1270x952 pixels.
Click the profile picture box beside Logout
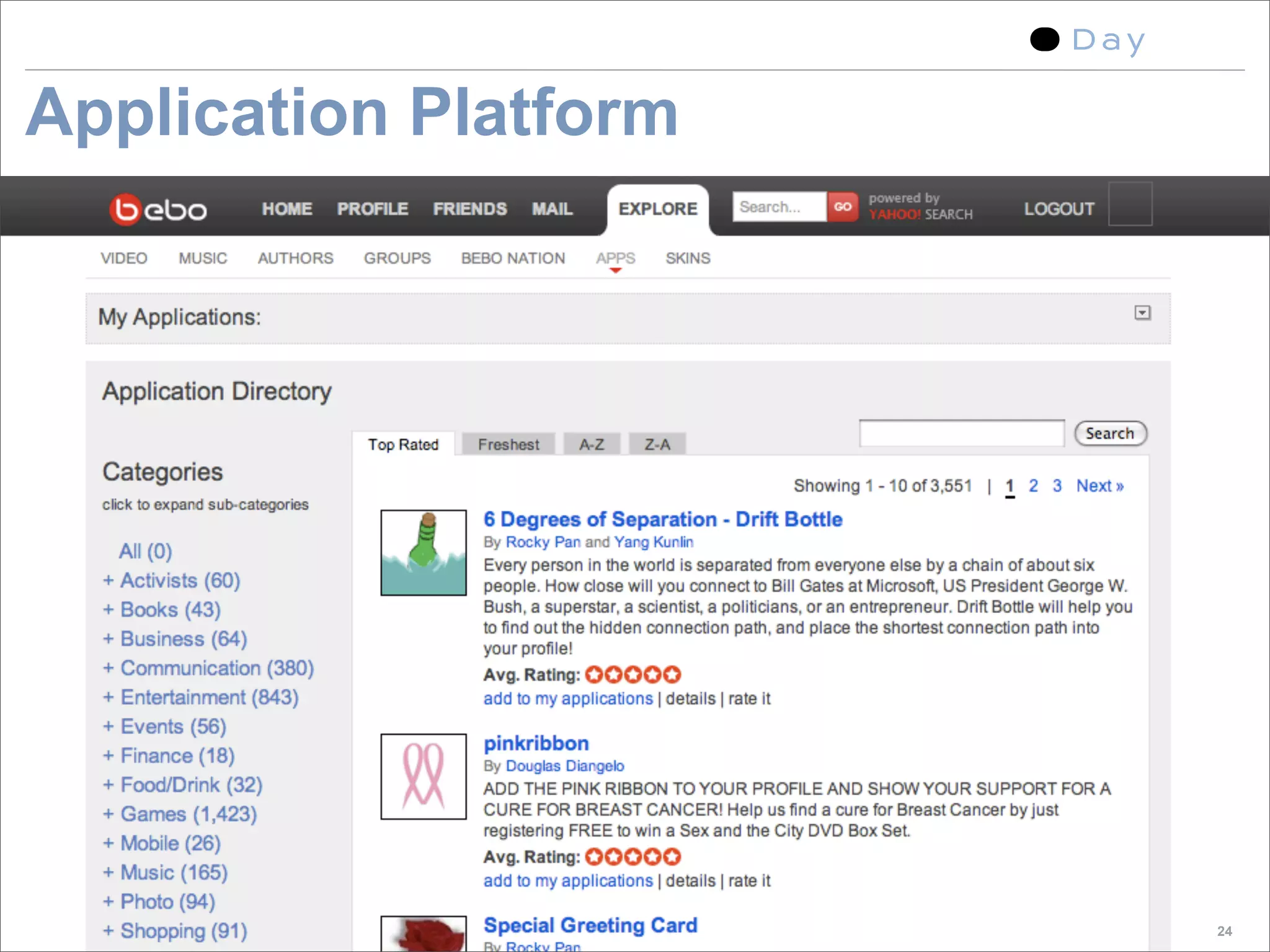(1130, 204)
